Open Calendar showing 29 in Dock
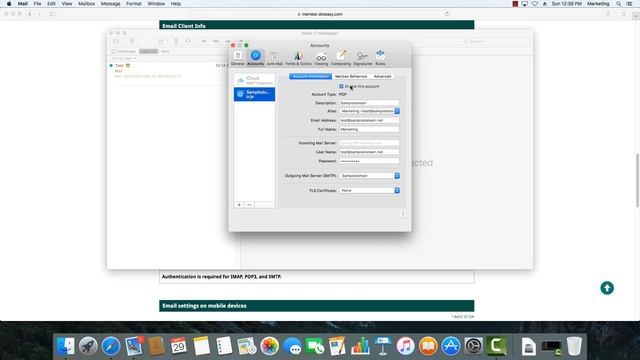The height and width of the screenshot is (360, 640). point(179,346)
